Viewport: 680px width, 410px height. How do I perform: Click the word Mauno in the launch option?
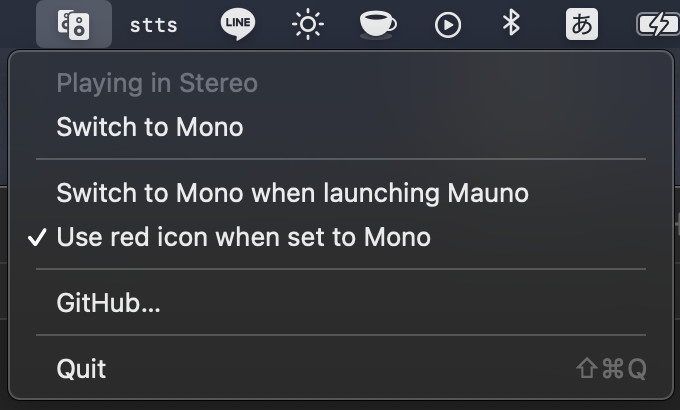pyautogui.click(x=488, y=193)
